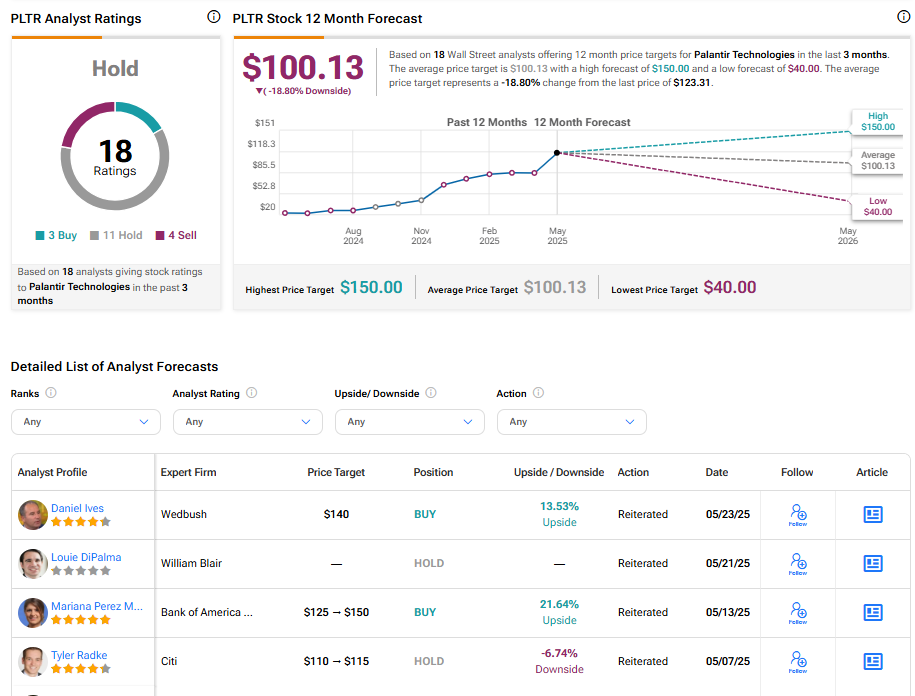Click 13.53% Upside cell

coord(559,514)
